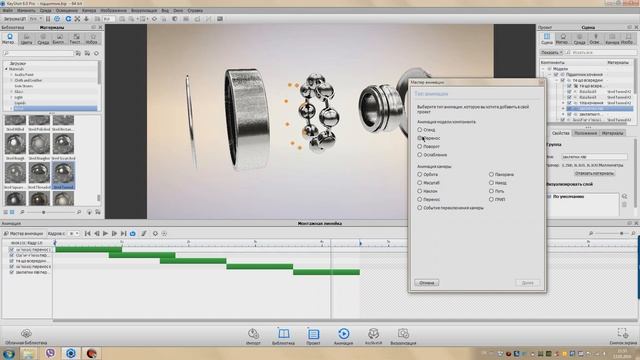Open the Показать dropdown in scene panel
Viewport: 640px width, 360px height.
click(552, 52)
